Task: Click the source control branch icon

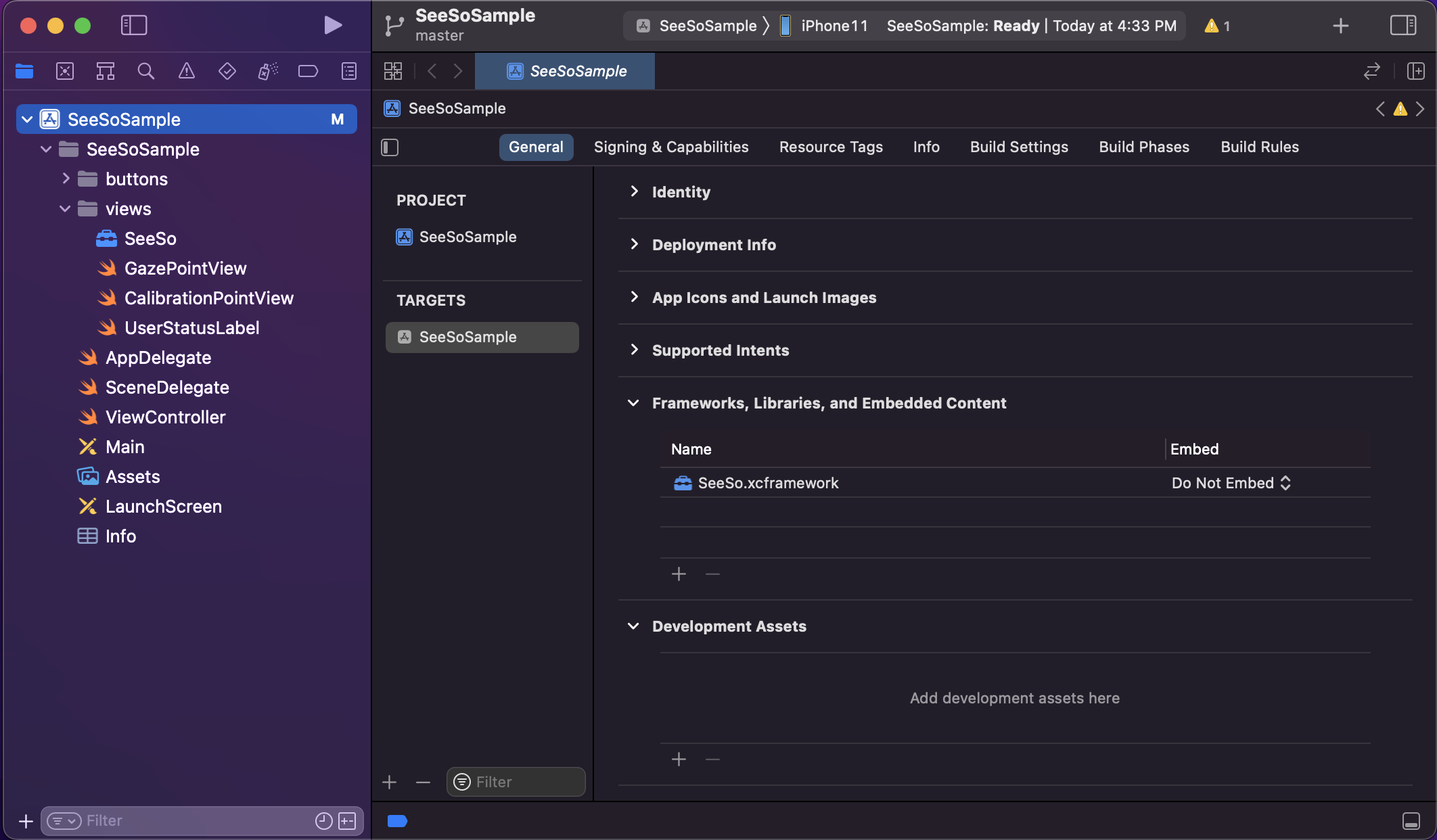Action: [394, 26]
